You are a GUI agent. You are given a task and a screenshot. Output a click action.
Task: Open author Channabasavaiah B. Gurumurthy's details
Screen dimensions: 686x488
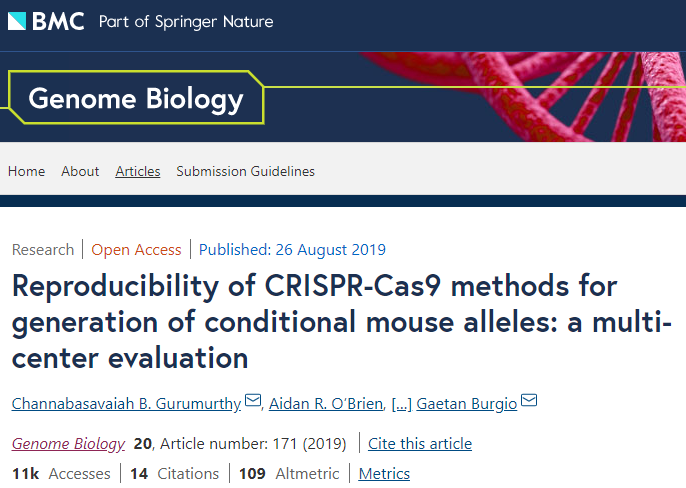pos(126,403)
